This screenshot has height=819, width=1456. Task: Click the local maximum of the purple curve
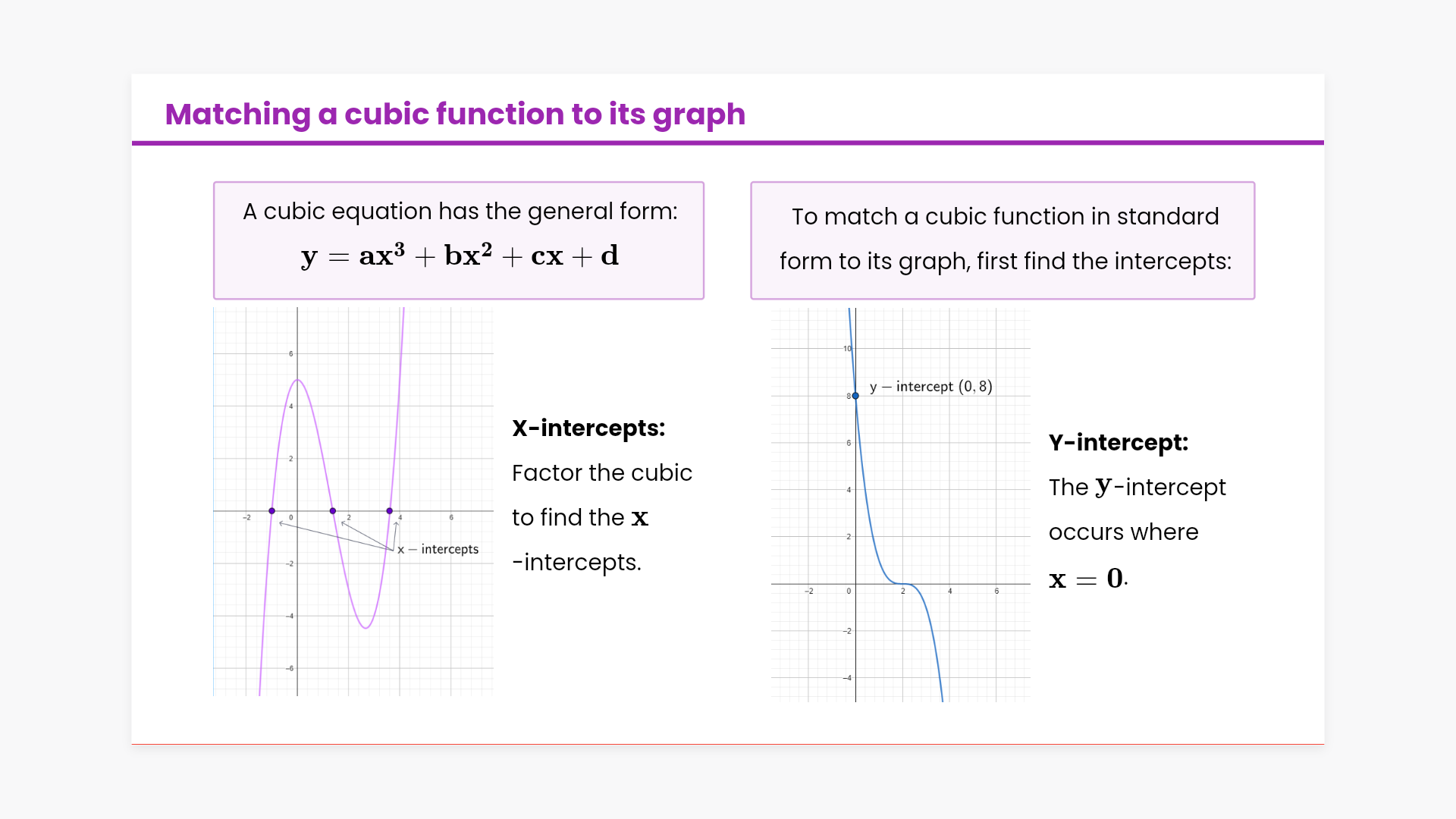(x=298, y=380)
